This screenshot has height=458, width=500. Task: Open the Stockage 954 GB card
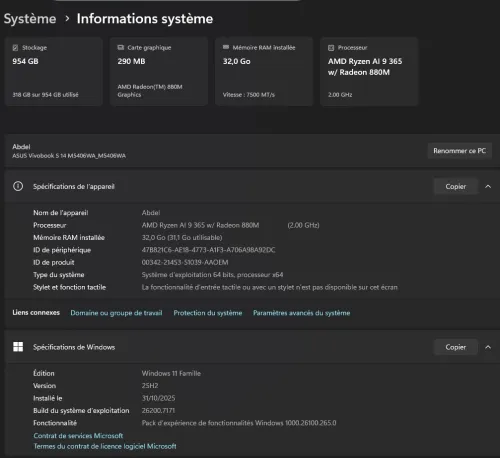(x=54, y=71)
